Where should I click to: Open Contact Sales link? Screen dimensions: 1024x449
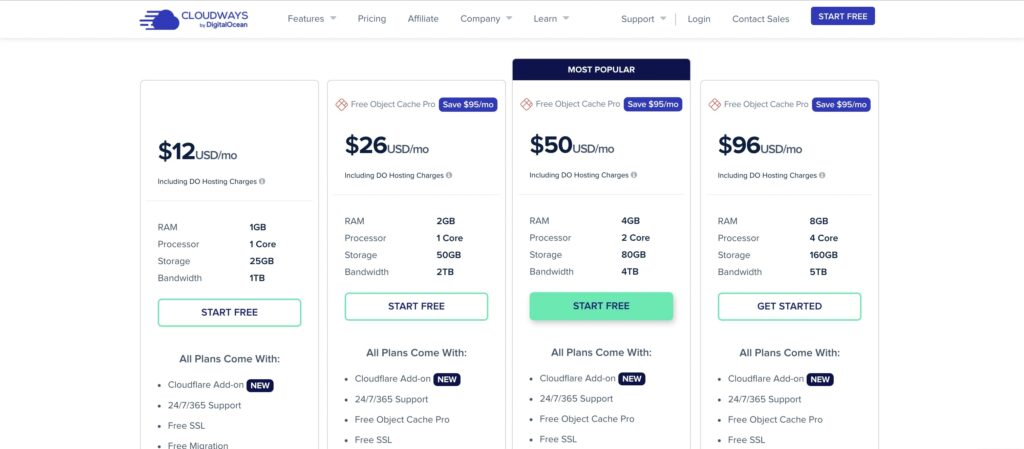coord(760,19)
